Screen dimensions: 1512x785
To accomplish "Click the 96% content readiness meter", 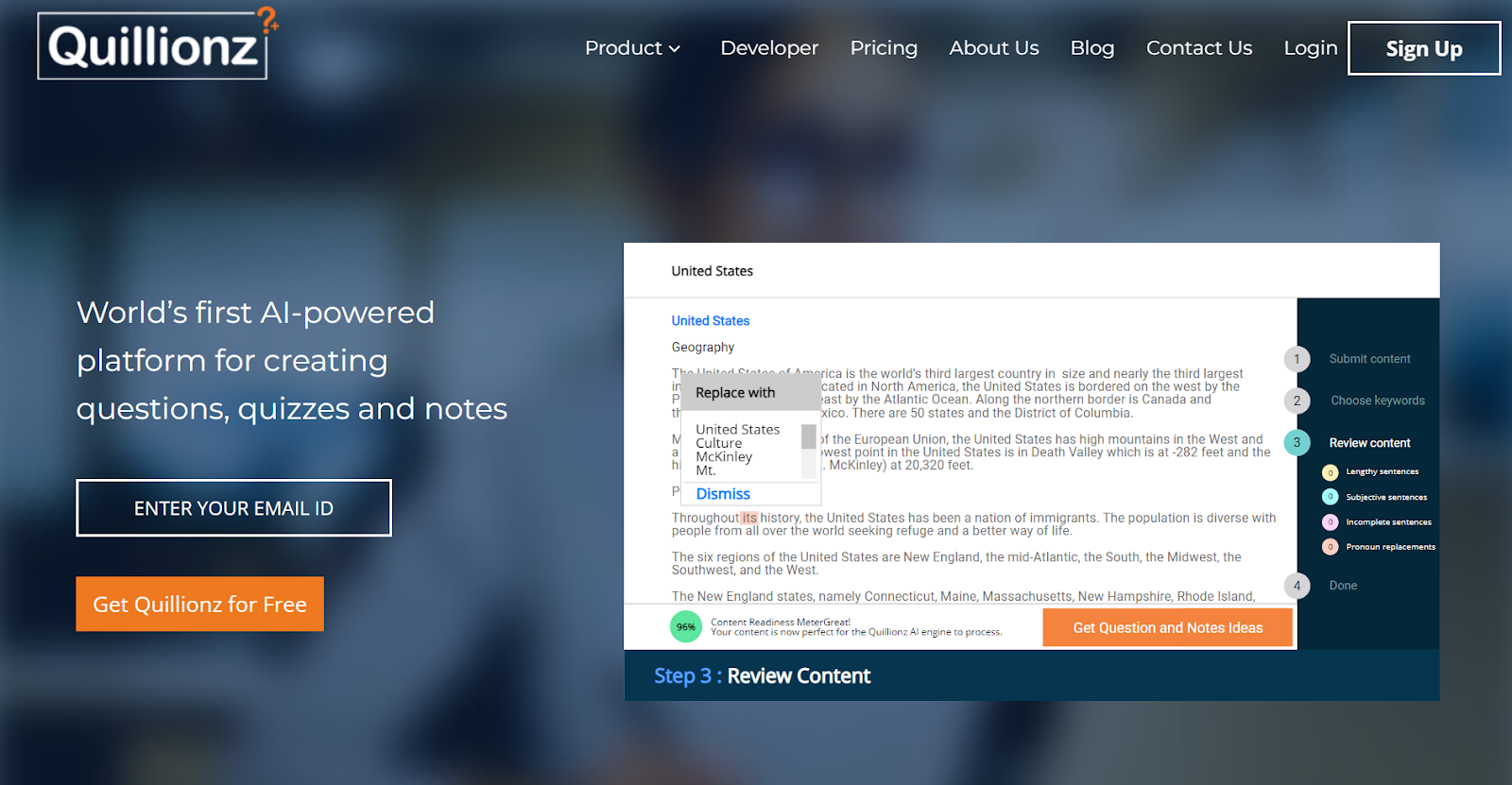I will [686, 626].
